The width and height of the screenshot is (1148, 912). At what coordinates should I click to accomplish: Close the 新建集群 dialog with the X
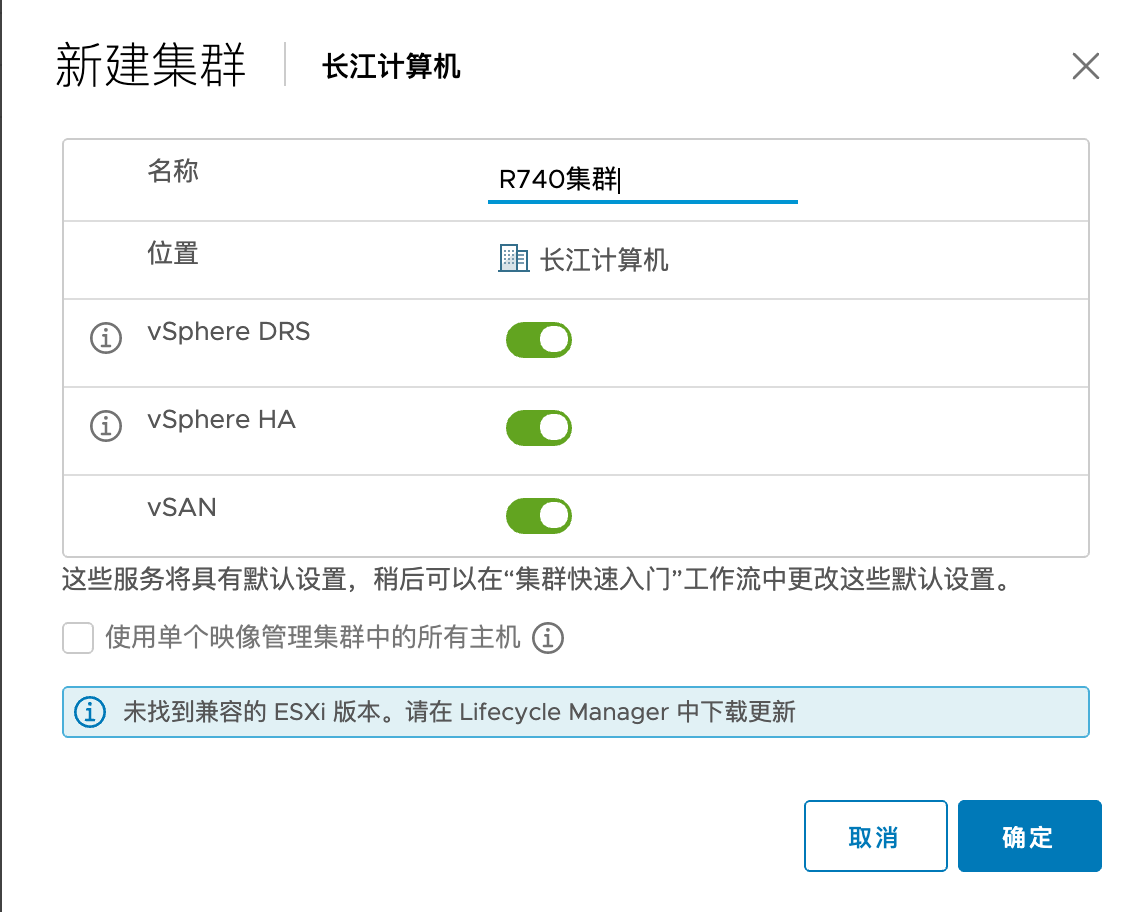tap(1085, 67)
